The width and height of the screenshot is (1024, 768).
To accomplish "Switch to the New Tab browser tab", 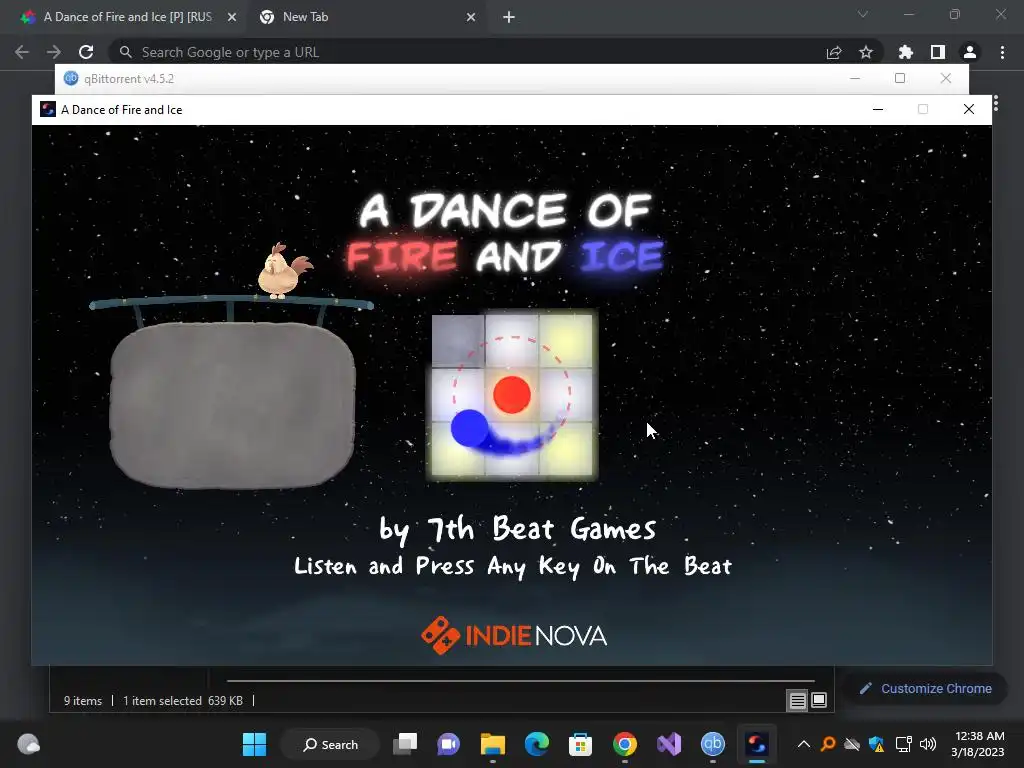I will 366,17.
